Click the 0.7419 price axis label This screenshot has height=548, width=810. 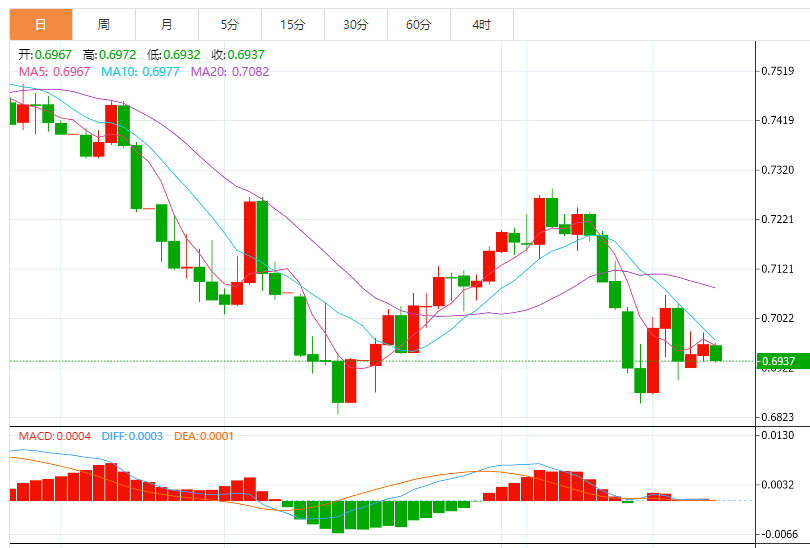(778, 120)
